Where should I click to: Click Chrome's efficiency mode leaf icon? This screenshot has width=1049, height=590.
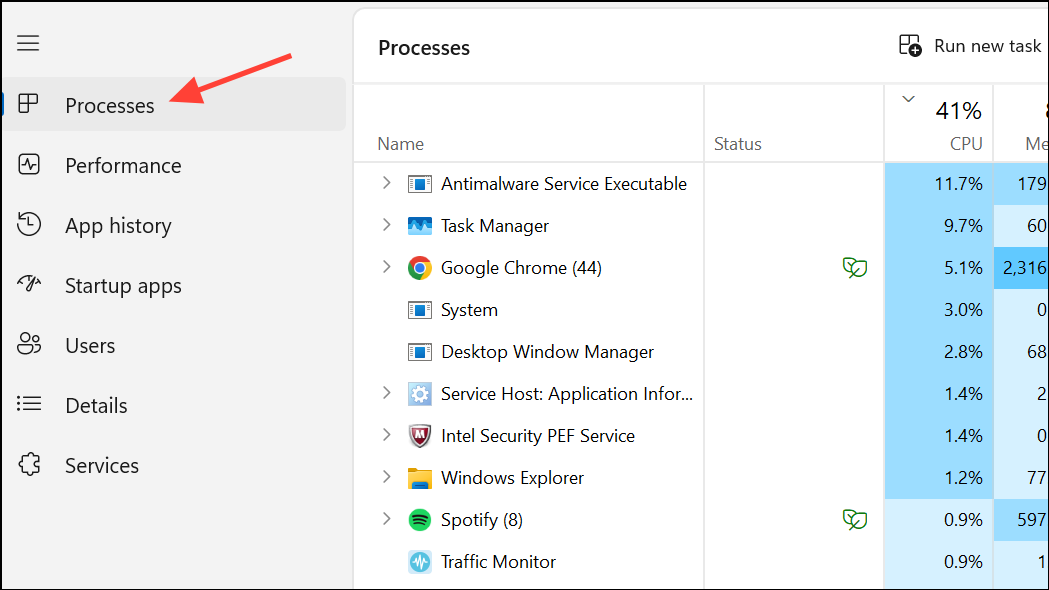(x=854, y=268)
